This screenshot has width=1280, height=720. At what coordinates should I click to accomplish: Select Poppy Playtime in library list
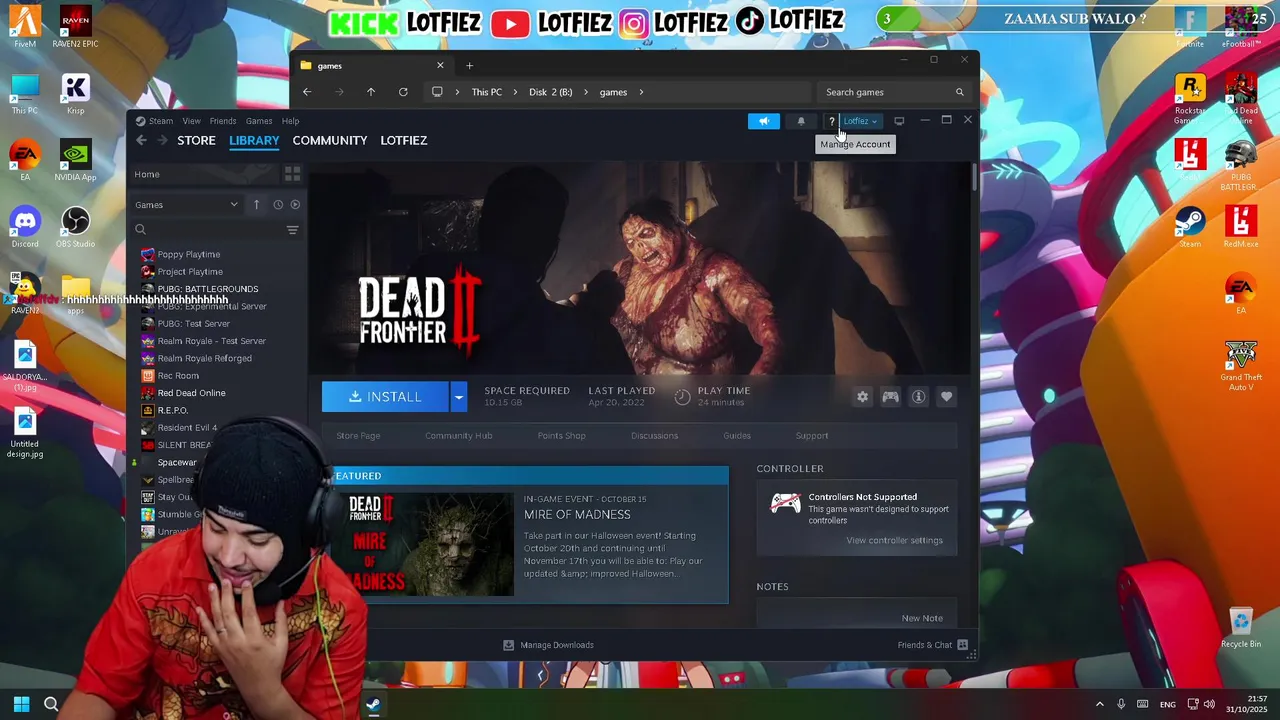188,254
